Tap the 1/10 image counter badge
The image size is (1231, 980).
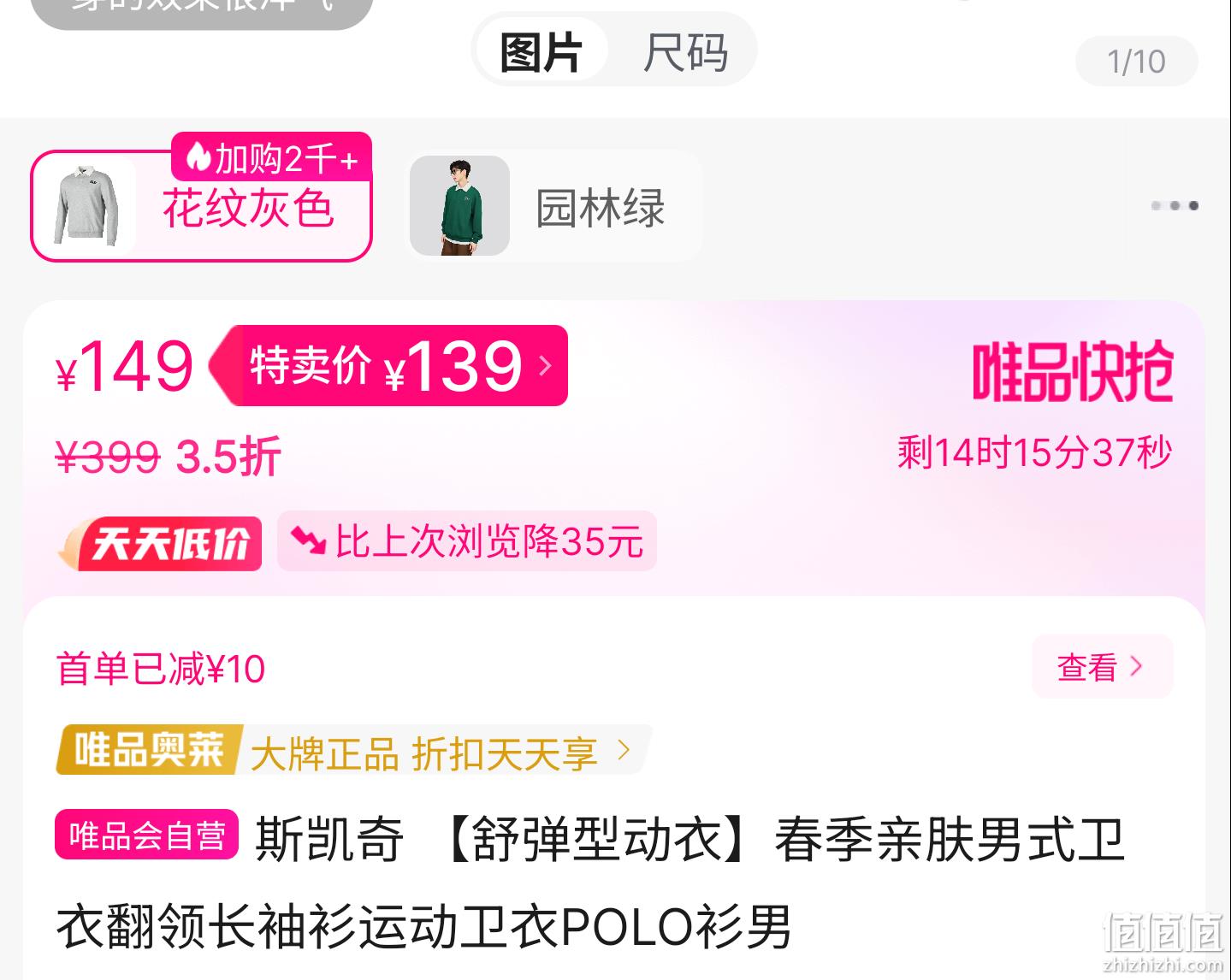tap(1136, 62)
